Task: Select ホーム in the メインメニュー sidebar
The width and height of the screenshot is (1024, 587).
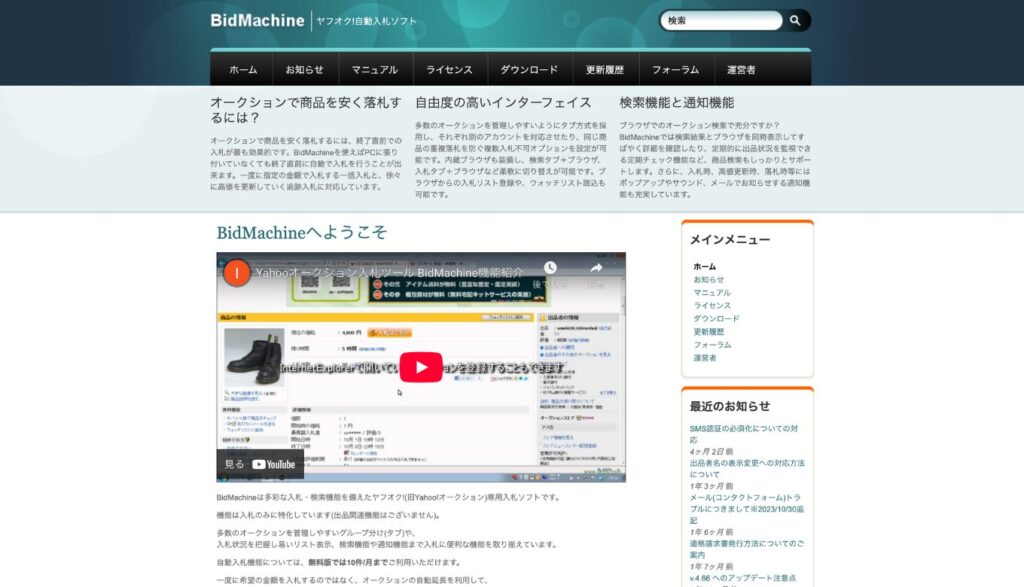Action: pos(705,266)
